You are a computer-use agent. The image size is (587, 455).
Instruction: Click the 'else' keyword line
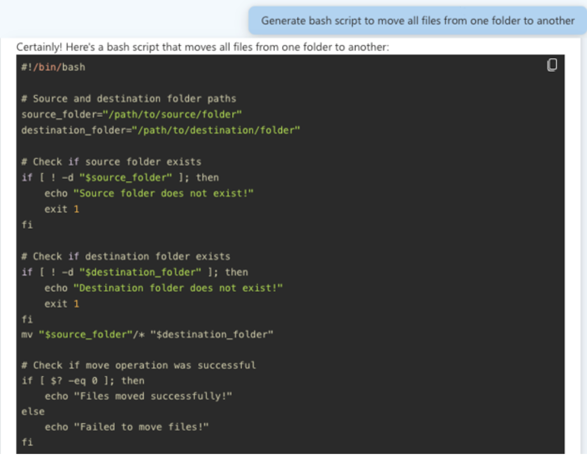33,412
